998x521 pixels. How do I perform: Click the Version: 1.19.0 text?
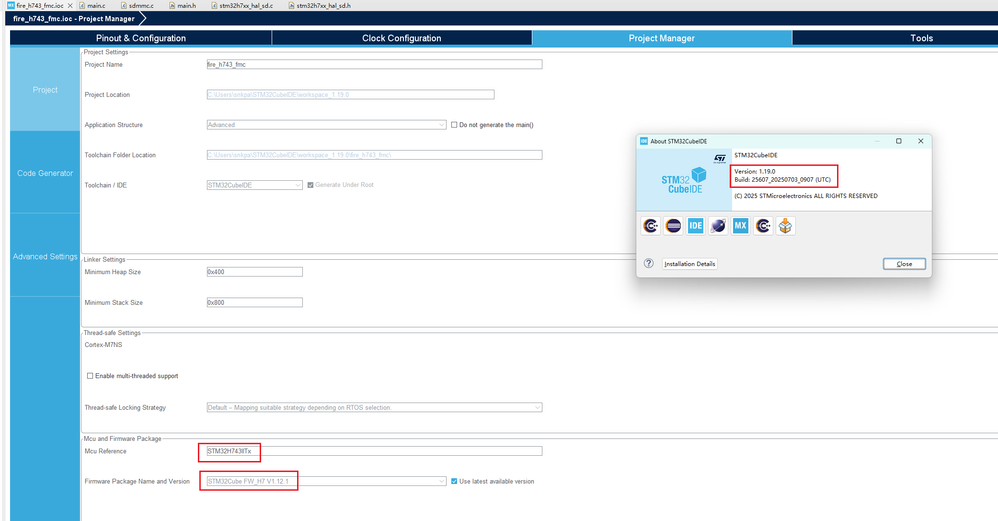(755, 172)
